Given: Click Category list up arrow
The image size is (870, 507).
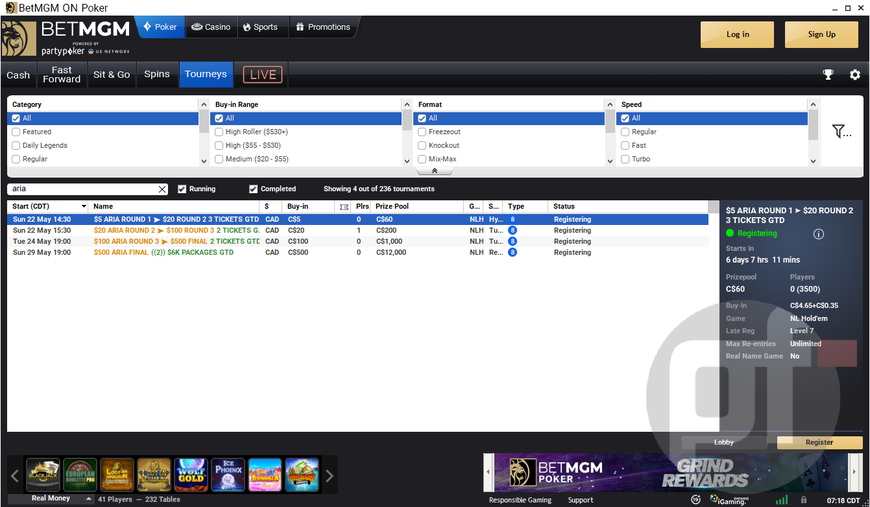Looking at the screenshot, I should tap(204, 104).
